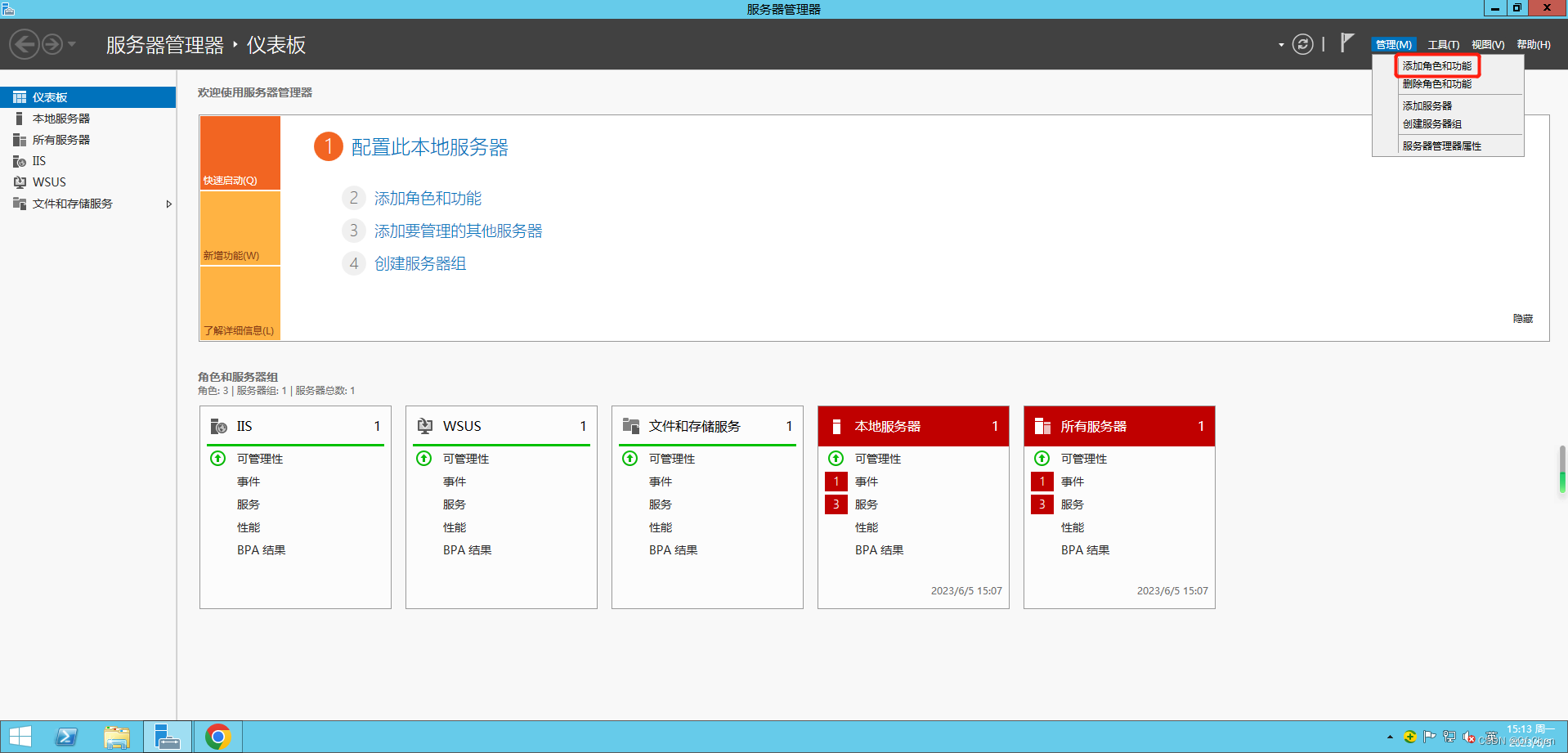Viewport: 1568px width, 753px height.
Task: Select the 了解详细信息(L) tile
Action: [x=240, y=303]
